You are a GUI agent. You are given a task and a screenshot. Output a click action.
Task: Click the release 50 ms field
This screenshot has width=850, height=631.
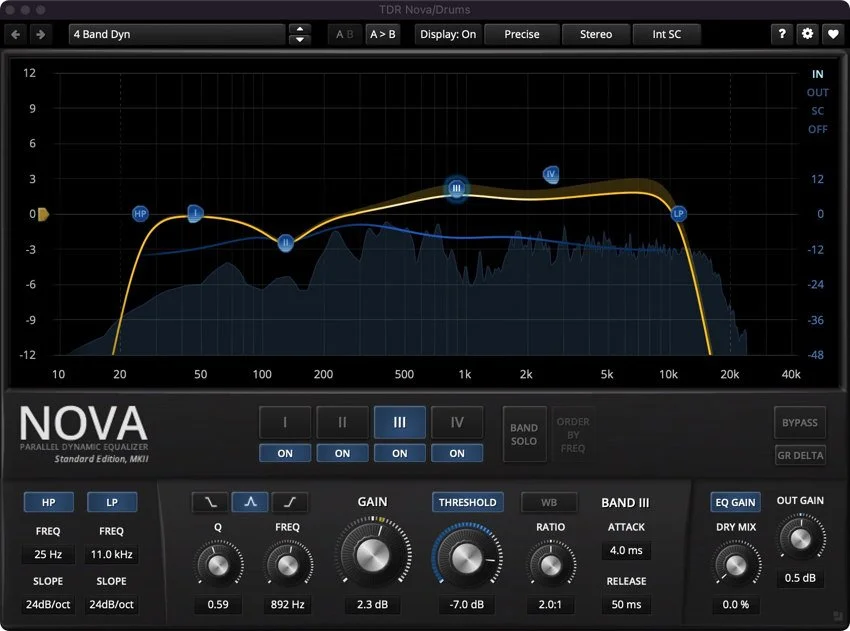pyautogui.click(x=626, y=604)
